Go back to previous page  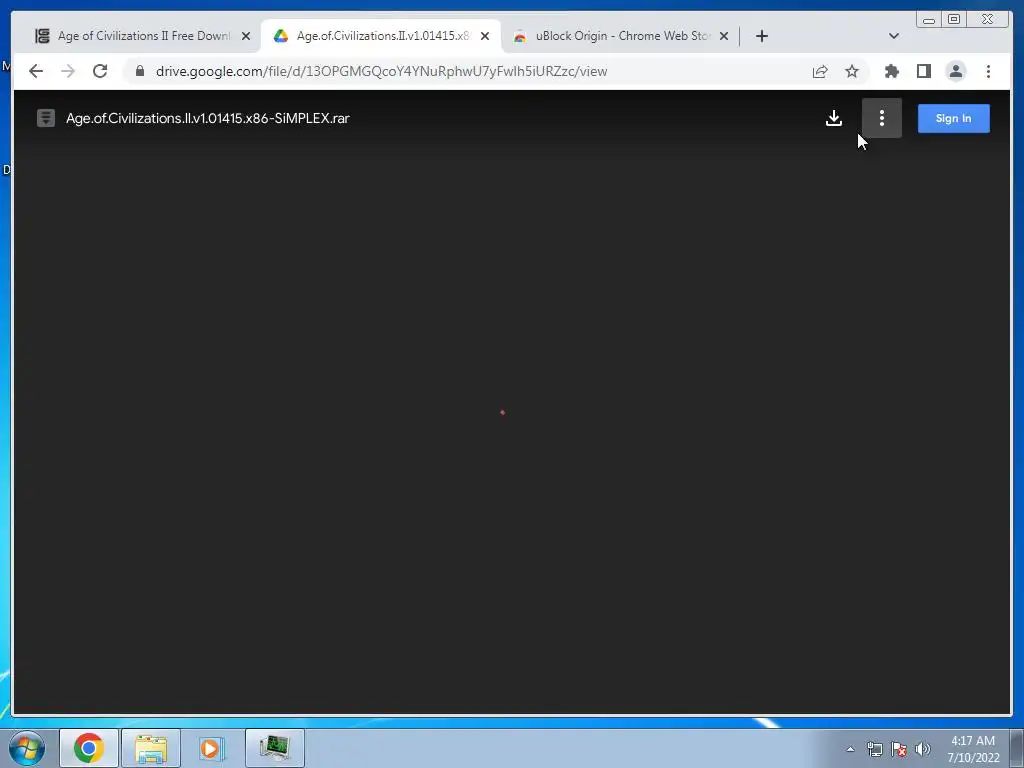pyautogui.click(x=36, y=71)
